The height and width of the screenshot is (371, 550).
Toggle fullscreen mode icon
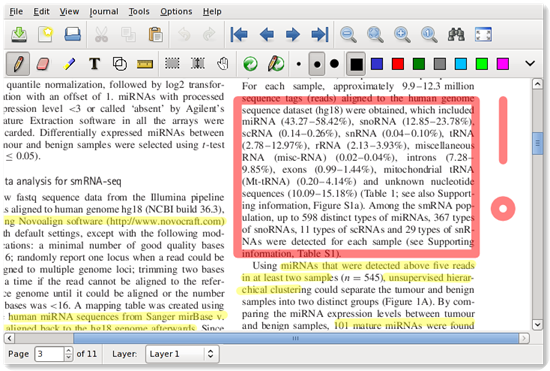pos(483,34)
